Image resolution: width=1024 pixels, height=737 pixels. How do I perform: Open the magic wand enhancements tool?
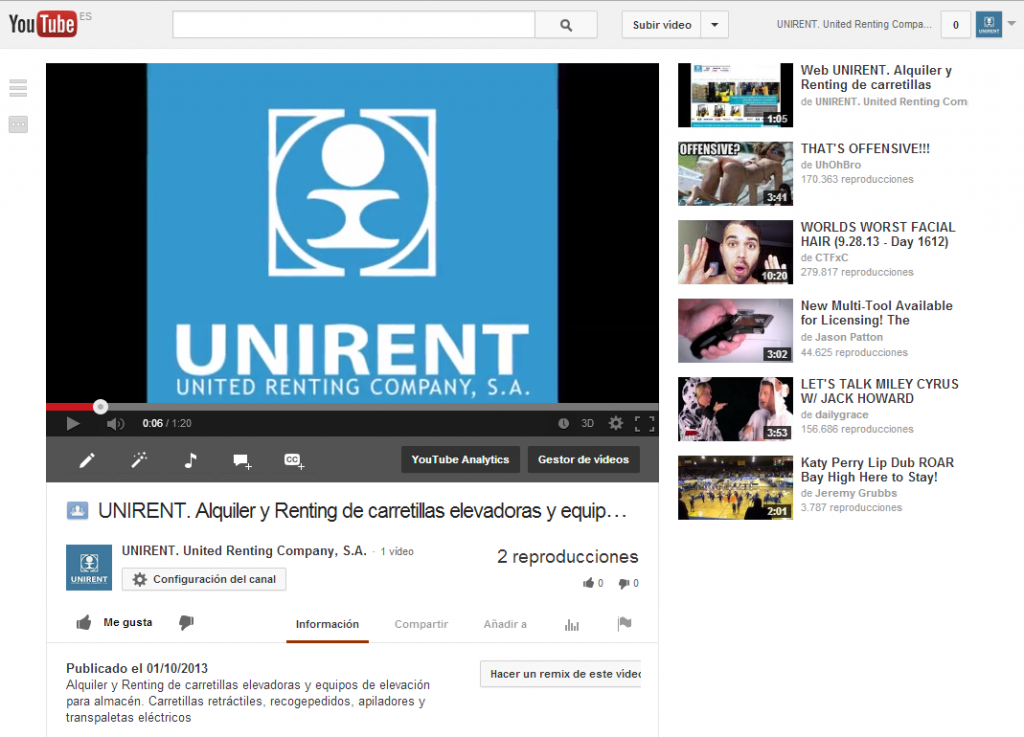coord(138,460)
